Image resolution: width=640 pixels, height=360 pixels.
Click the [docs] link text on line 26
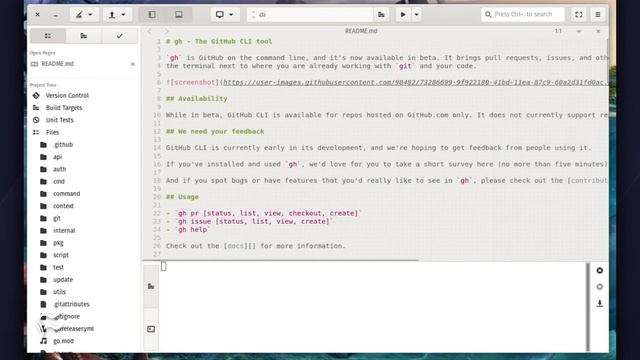[x=236, y=246]
